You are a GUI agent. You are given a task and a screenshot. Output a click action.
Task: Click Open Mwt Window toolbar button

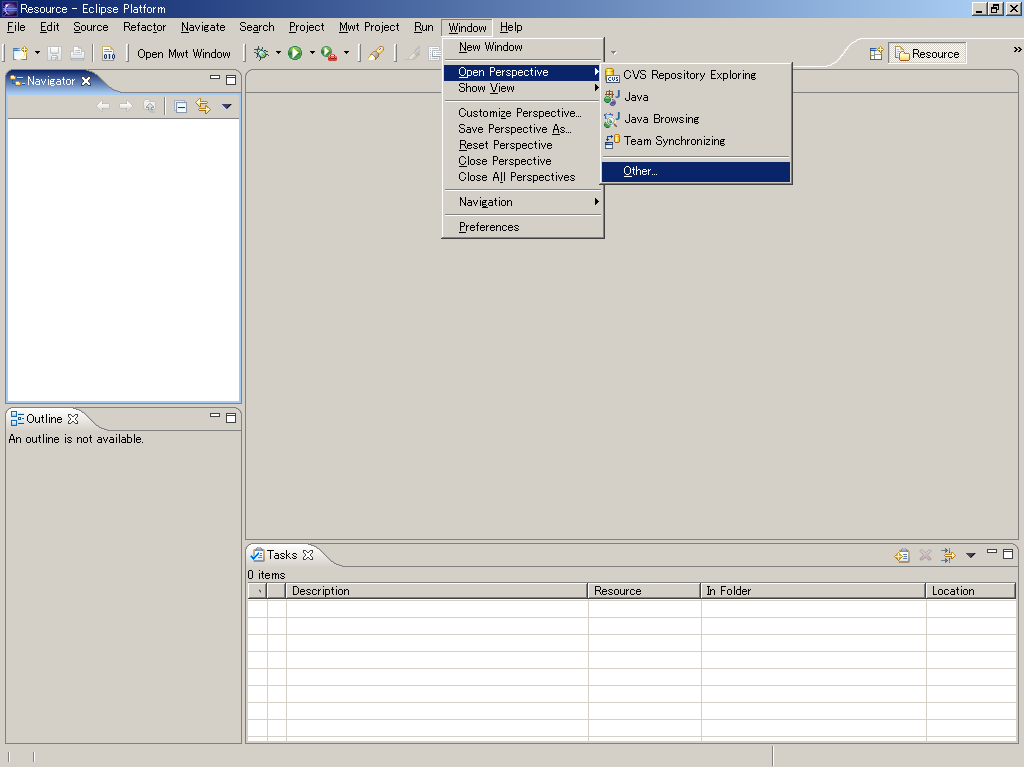(184, 54)
